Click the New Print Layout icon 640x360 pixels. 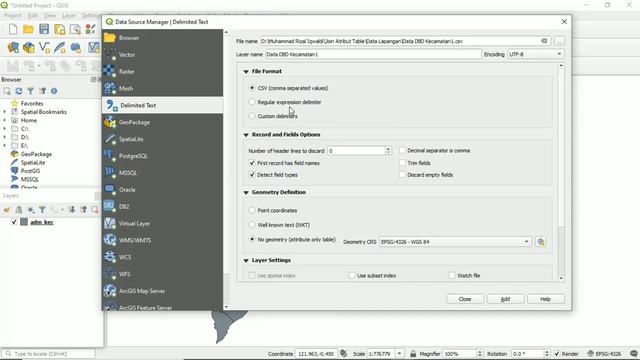click(60, 29)
